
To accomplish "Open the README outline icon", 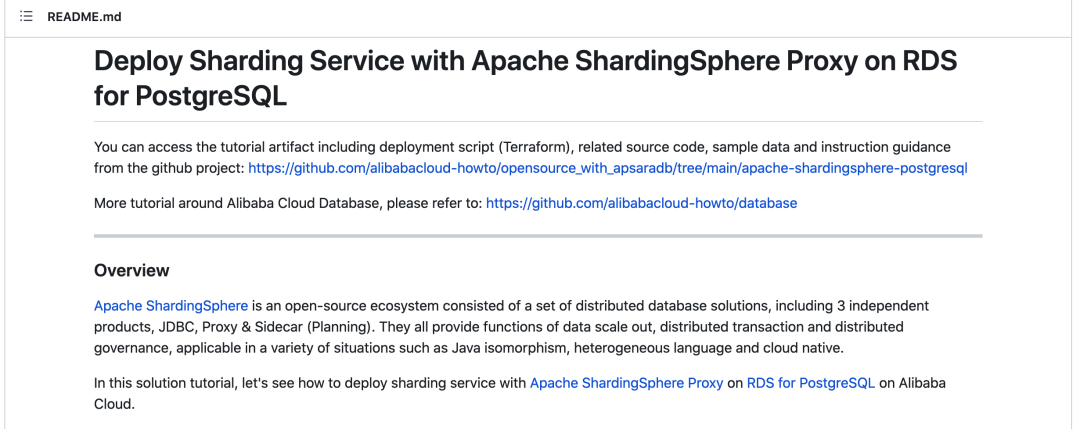I will (x=26, y=17).
